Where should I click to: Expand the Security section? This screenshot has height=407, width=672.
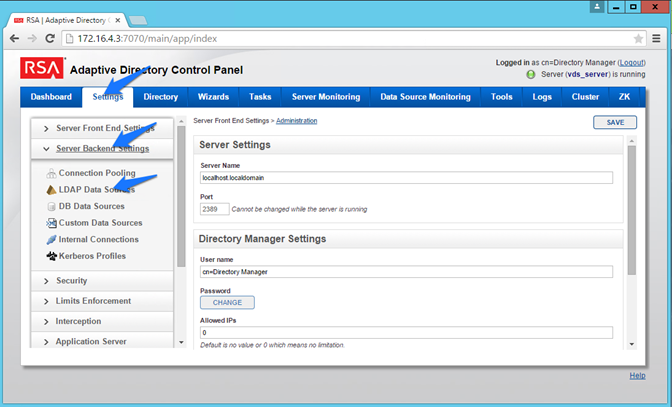(102, 281)
